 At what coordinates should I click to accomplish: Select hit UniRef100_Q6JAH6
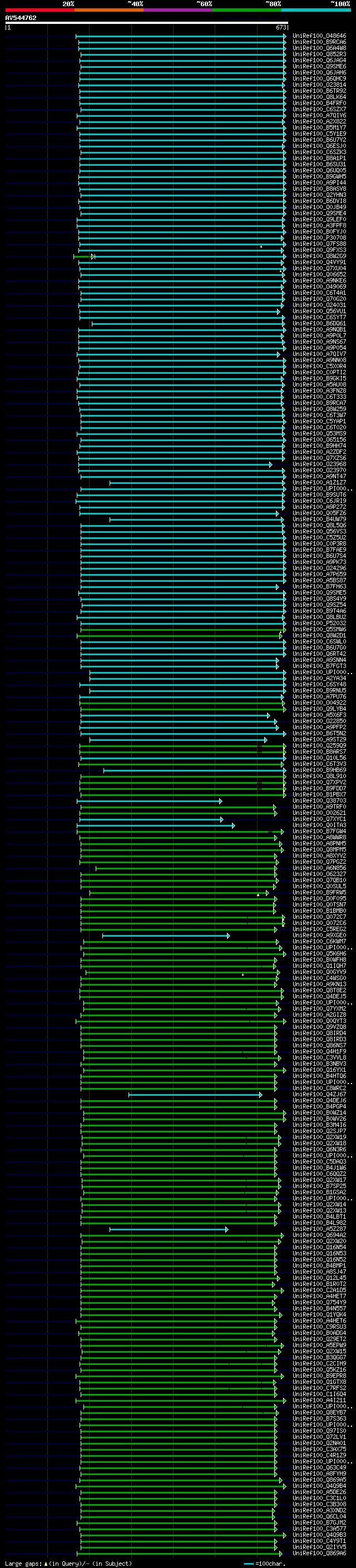coord(319,72)
